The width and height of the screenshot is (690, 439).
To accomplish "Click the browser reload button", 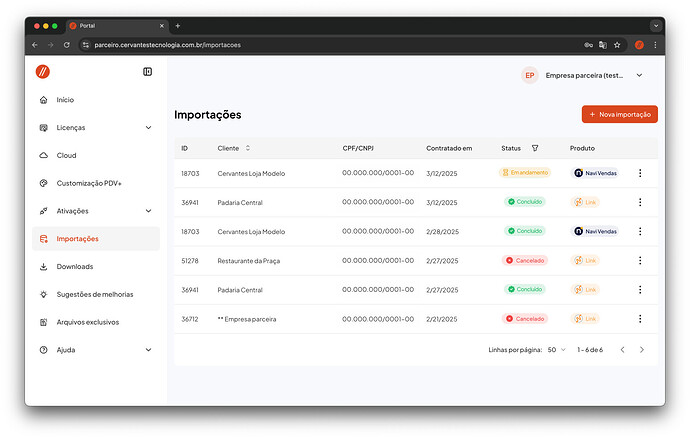I will (67, 45).
